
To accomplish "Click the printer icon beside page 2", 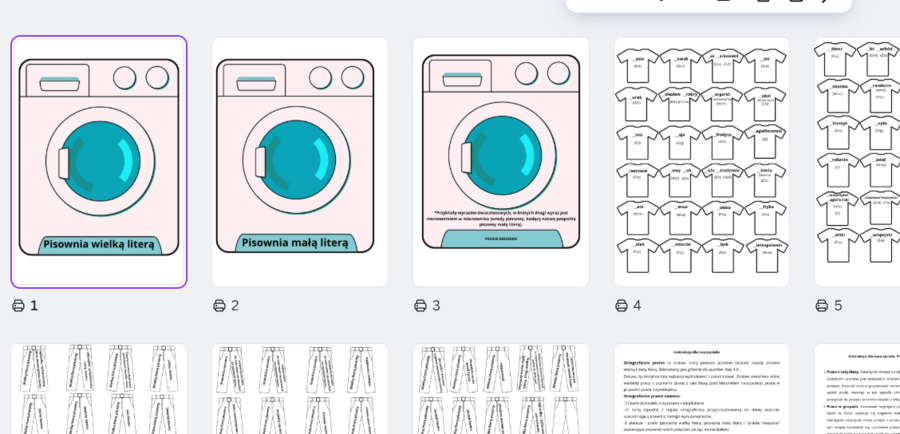I will pyautogui.click(x=219, y=305).
